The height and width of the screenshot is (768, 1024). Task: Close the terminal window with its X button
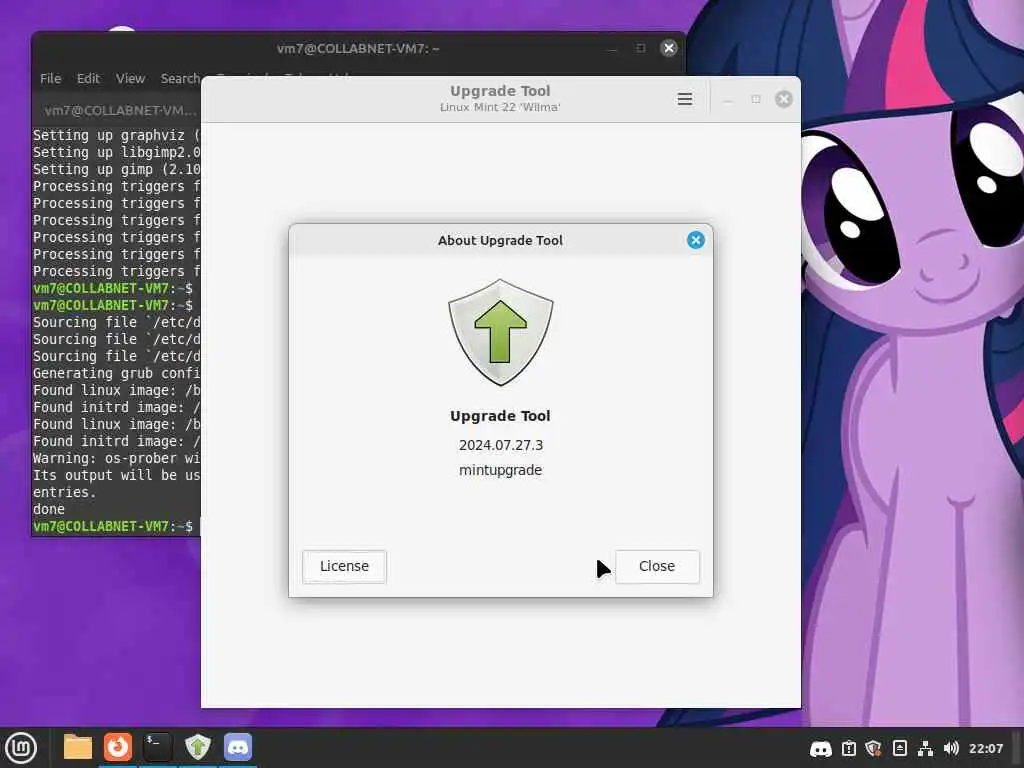pos(669,48)
